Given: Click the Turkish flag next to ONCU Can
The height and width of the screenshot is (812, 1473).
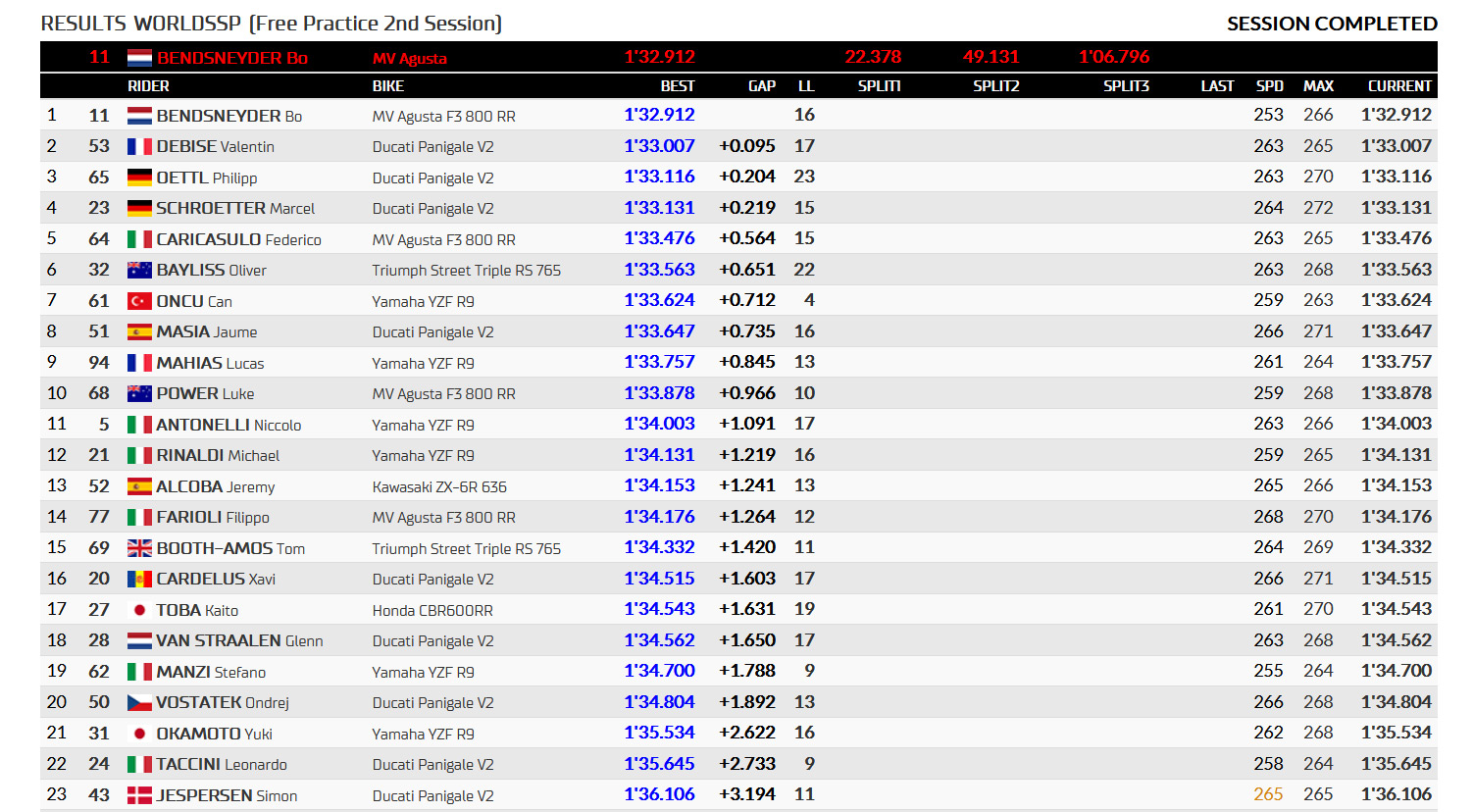Looking at the screenshot, I should (x=139, y=301).
